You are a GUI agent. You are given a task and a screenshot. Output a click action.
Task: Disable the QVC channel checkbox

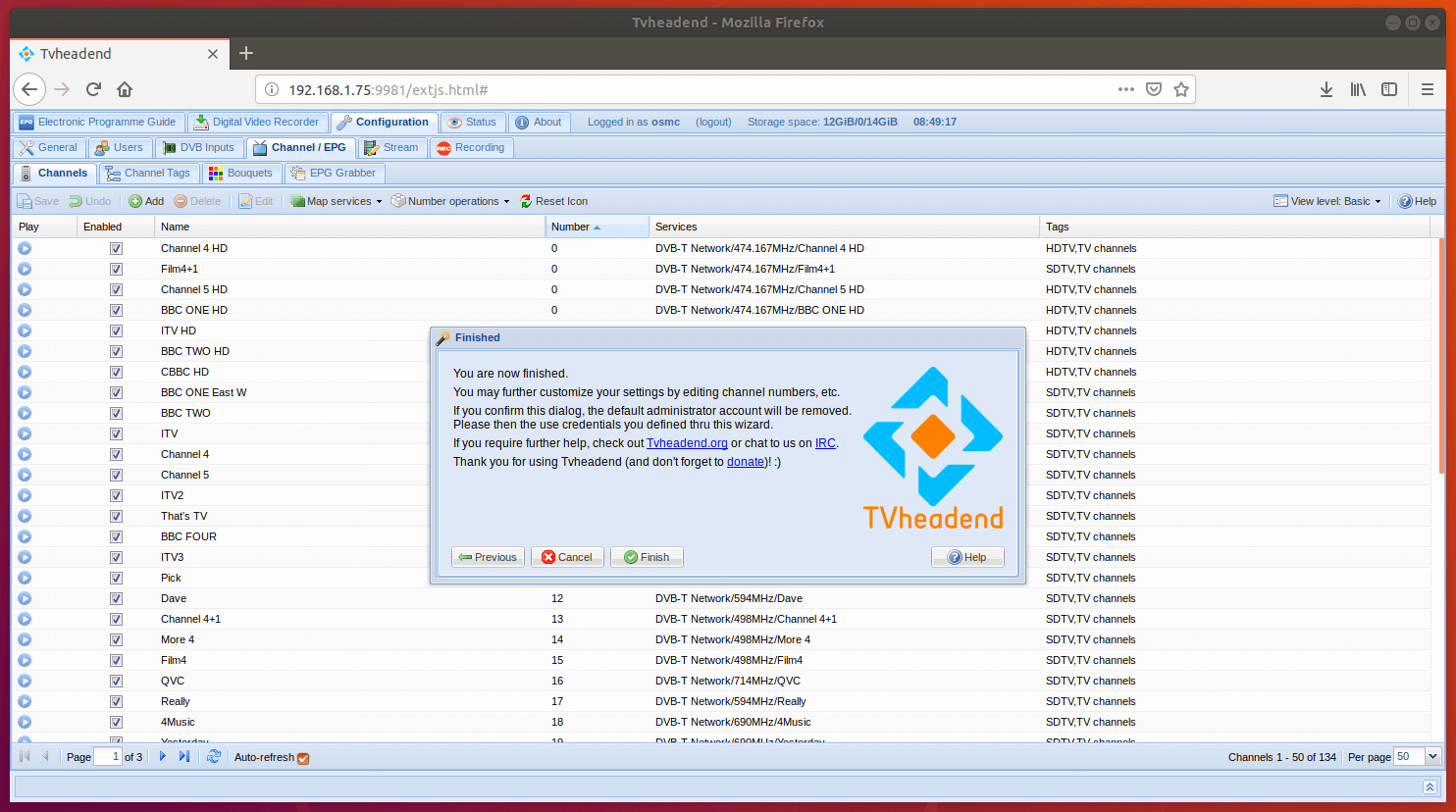click(116, 682)
